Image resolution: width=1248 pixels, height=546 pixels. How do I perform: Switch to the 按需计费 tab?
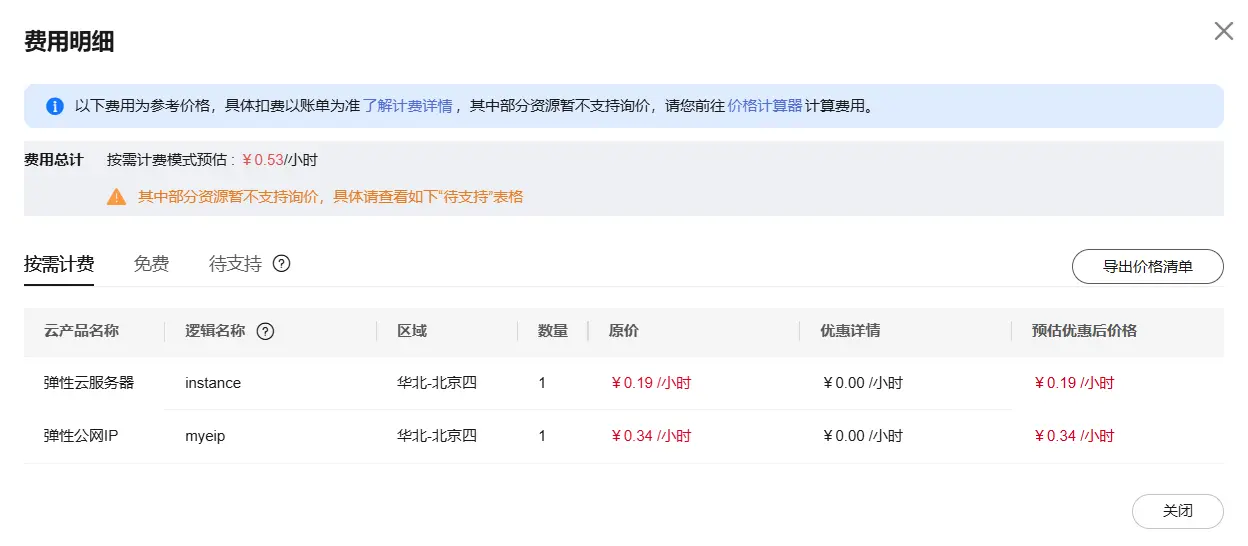[x=59, y=264]
